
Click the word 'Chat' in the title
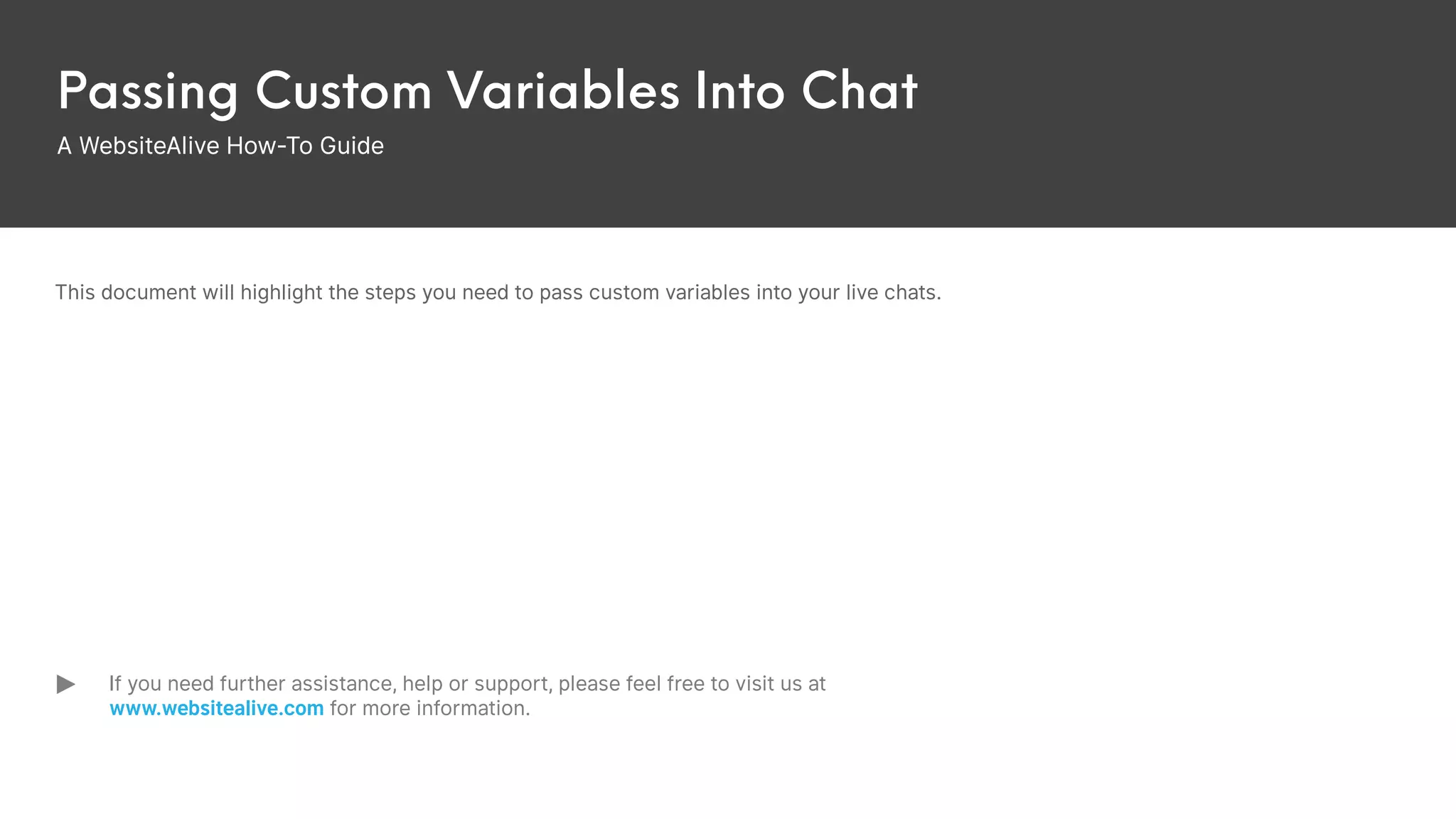coord(860,91)
